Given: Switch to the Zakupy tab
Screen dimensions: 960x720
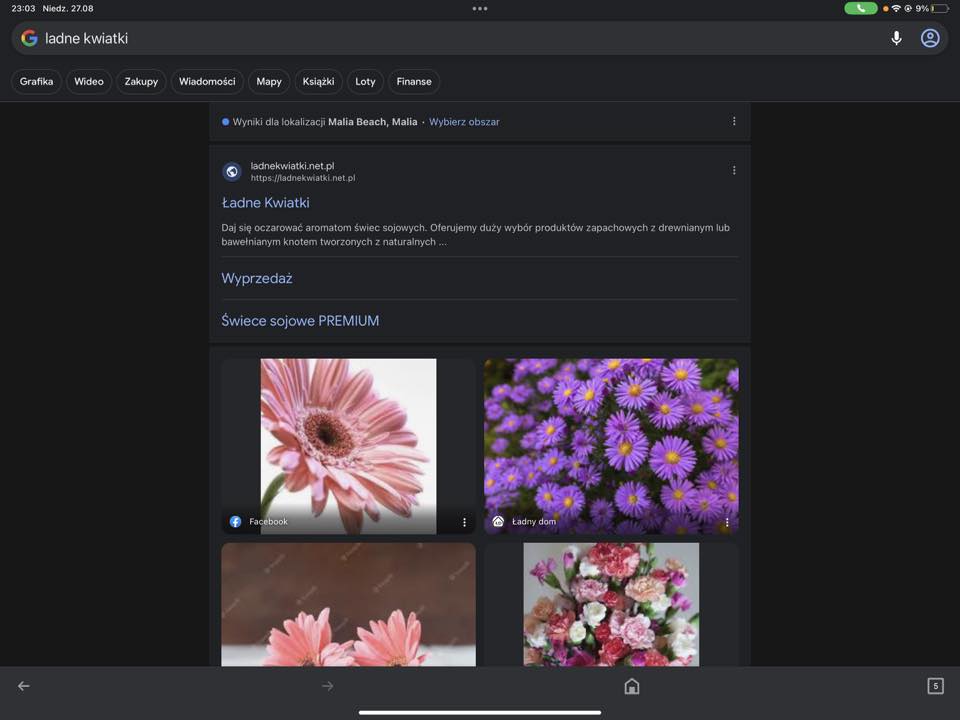Looking at the screenshot, I should 141,81.
